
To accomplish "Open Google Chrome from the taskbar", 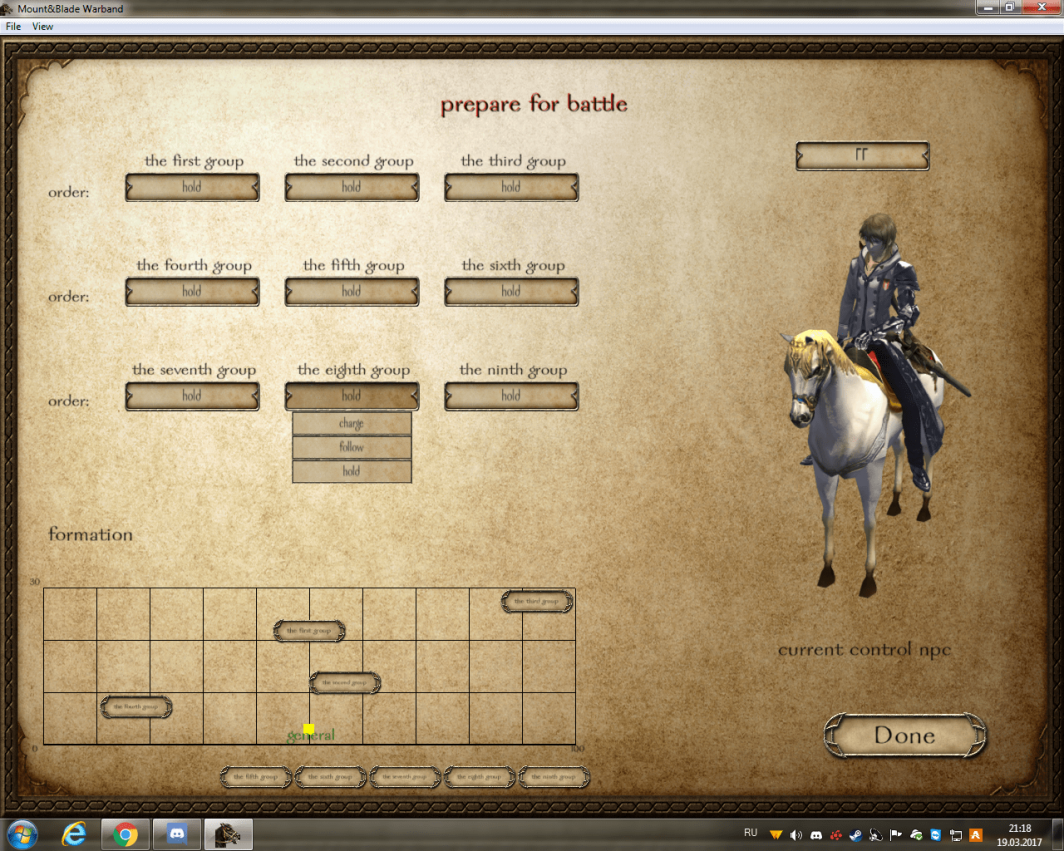I will [125, 833].
